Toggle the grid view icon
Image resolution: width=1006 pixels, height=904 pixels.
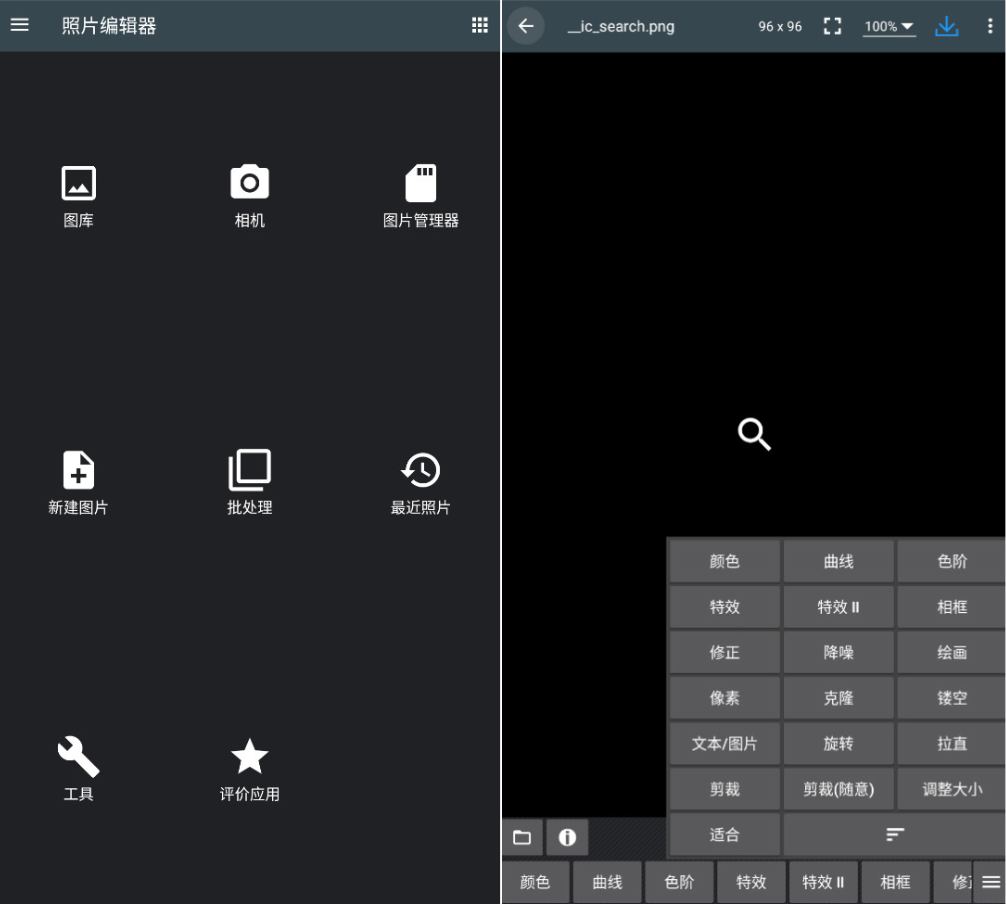point(480,26)
